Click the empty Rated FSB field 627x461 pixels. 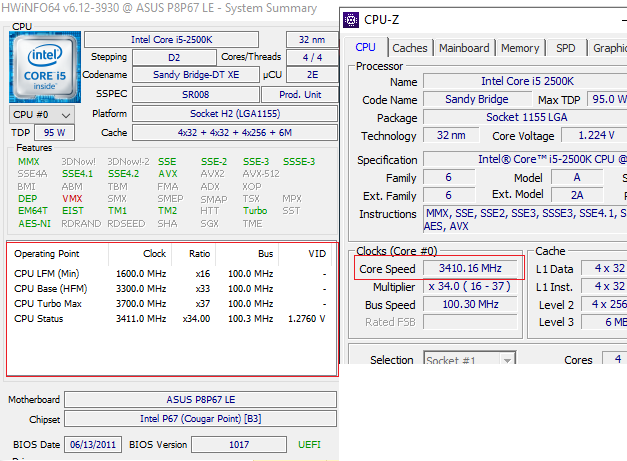click(x=470, y=322)
